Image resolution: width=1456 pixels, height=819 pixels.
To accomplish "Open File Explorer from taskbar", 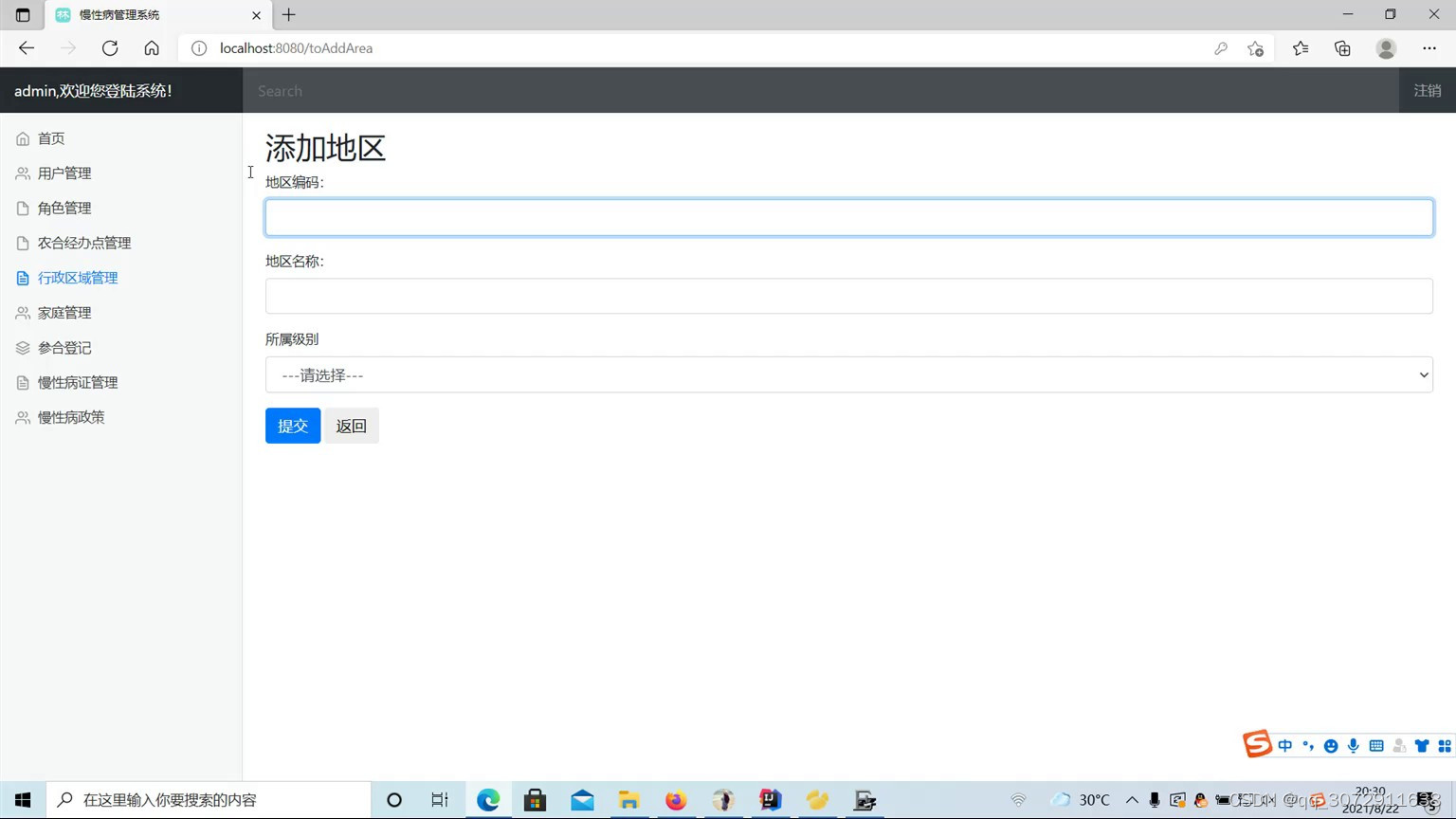I will coord(629,800).
